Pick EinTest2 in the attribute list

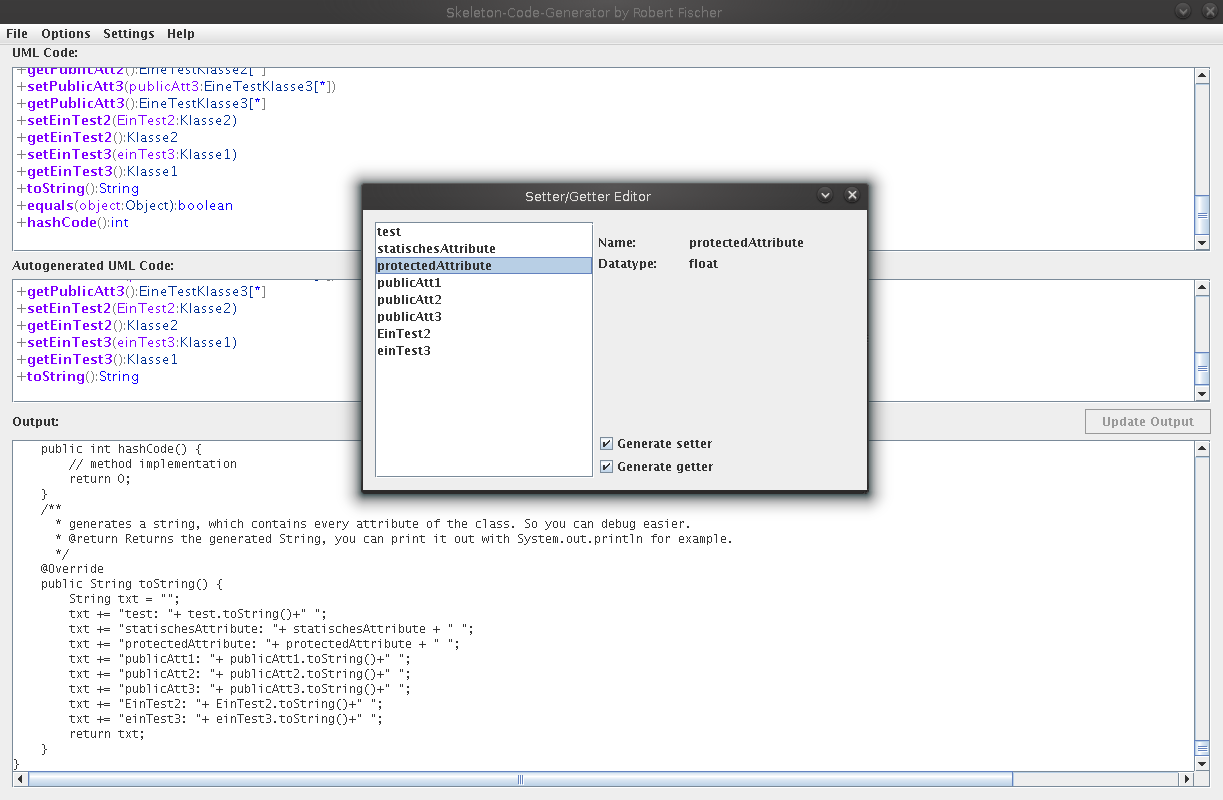(x=404, y=334)
